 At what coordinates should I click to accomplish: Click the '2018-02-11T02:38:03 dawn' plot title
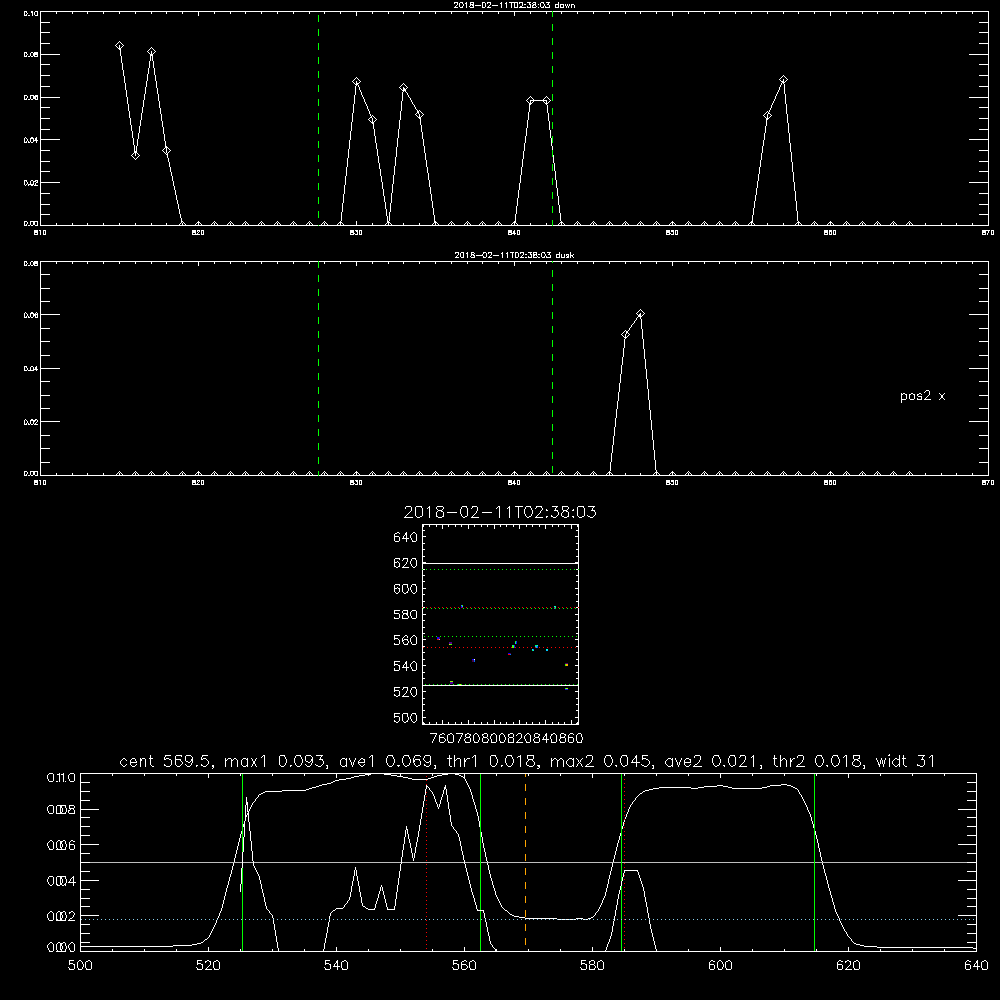coord(514,5)
